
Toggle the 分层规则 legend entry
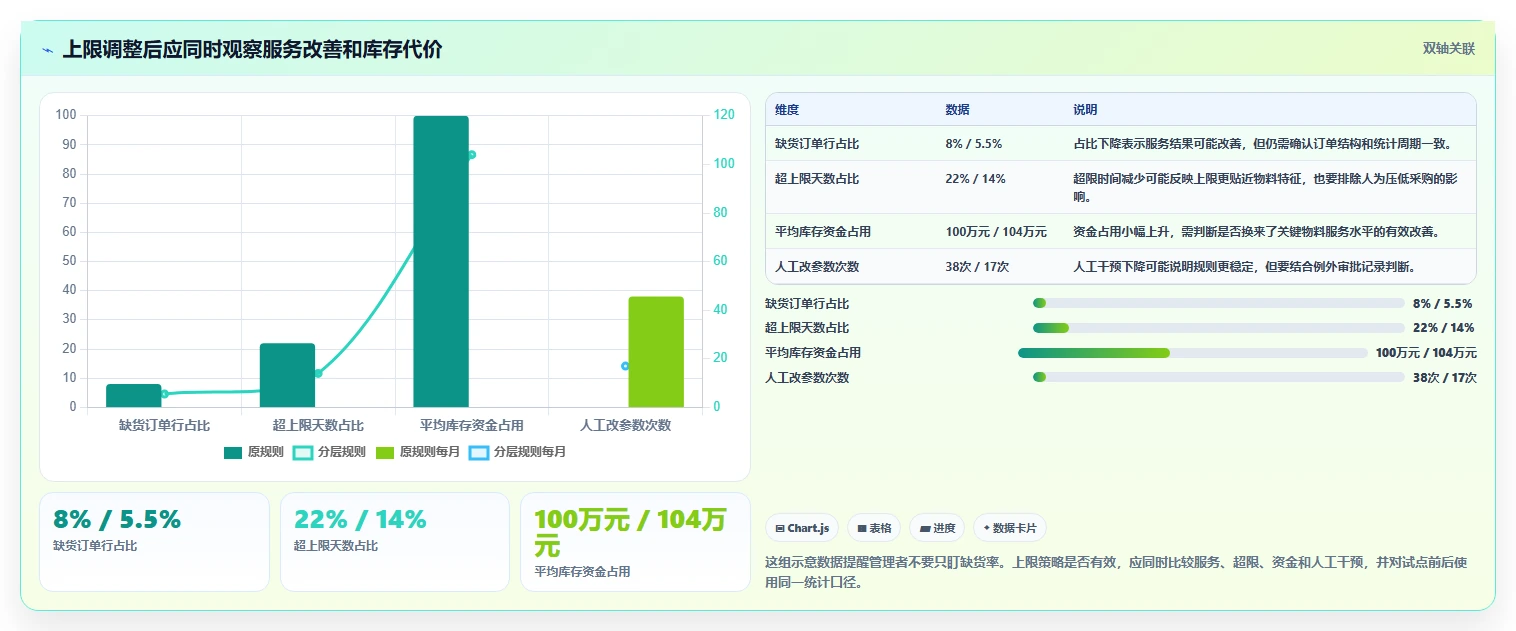pos(329,452)
